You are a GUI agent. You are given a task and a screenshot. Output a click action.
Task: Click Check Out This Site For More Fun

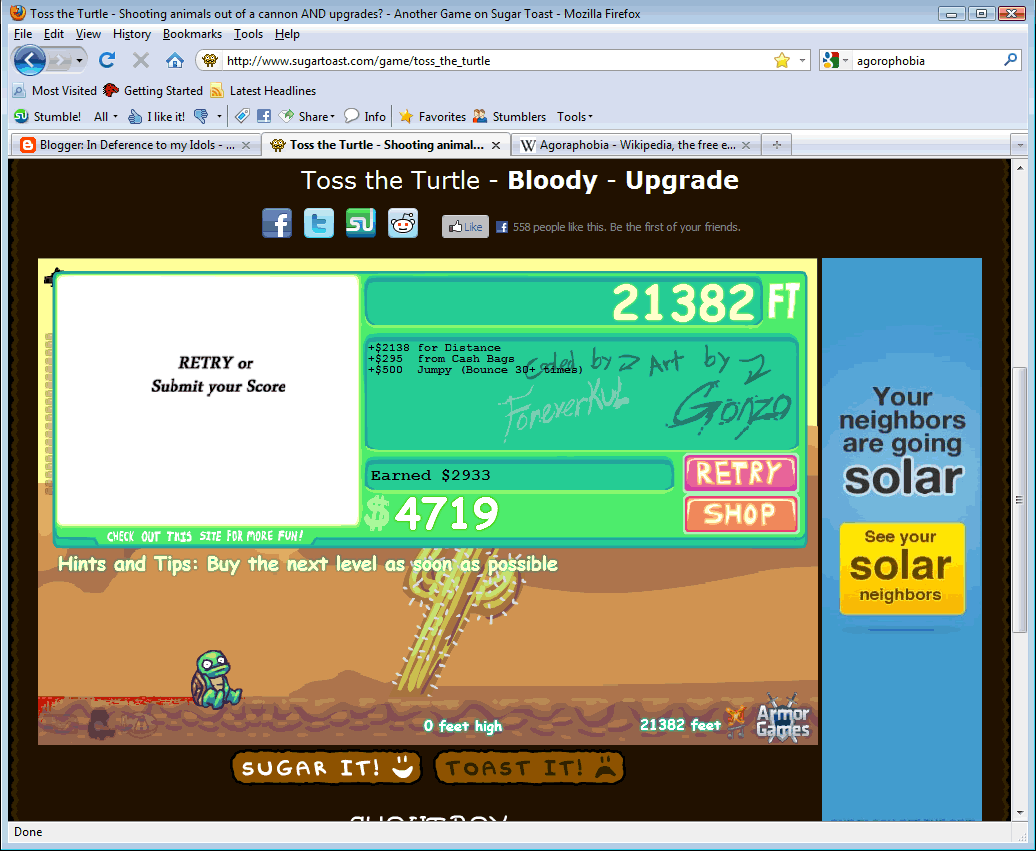[205, 536]
